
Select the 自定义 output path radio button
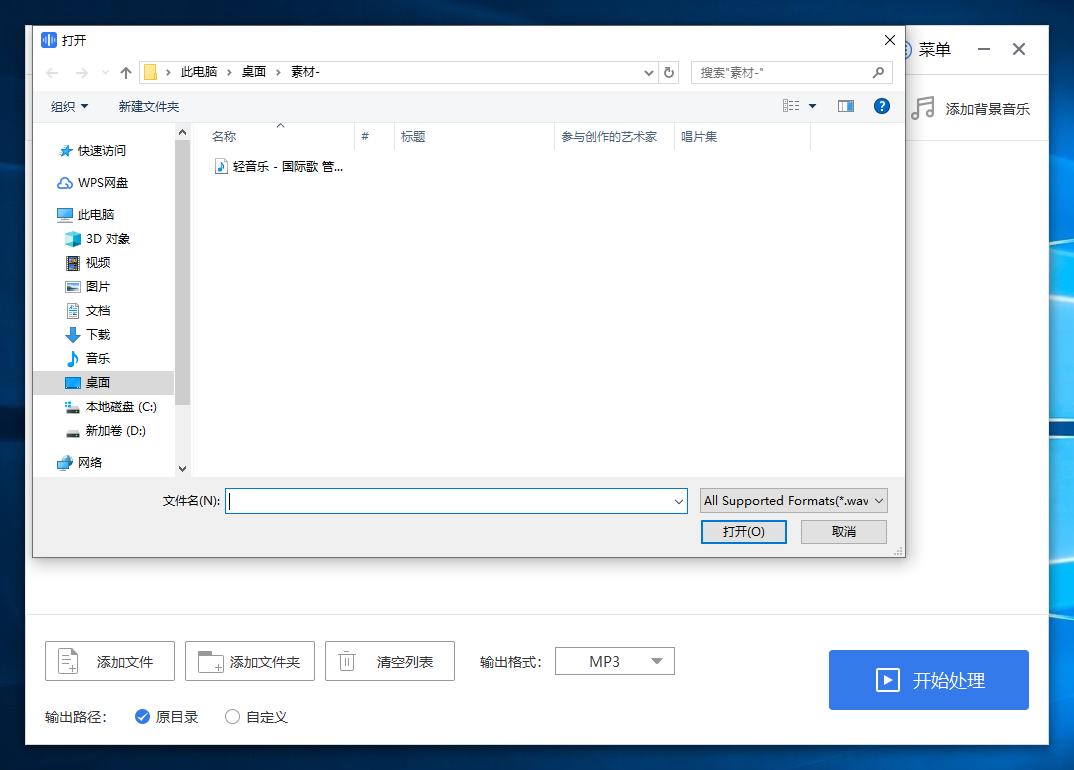(x=231, y=717)
